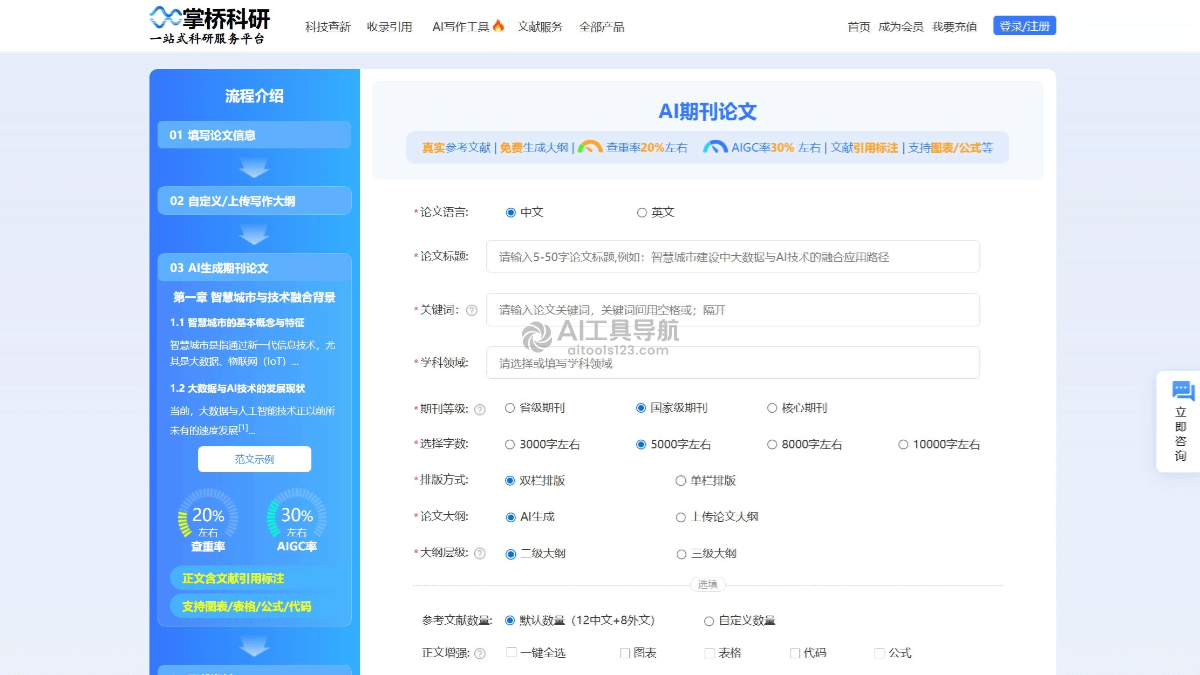Click step 03 AI生成期刊论文
This screenshot has height=675, width=1200.
point(254,268)
